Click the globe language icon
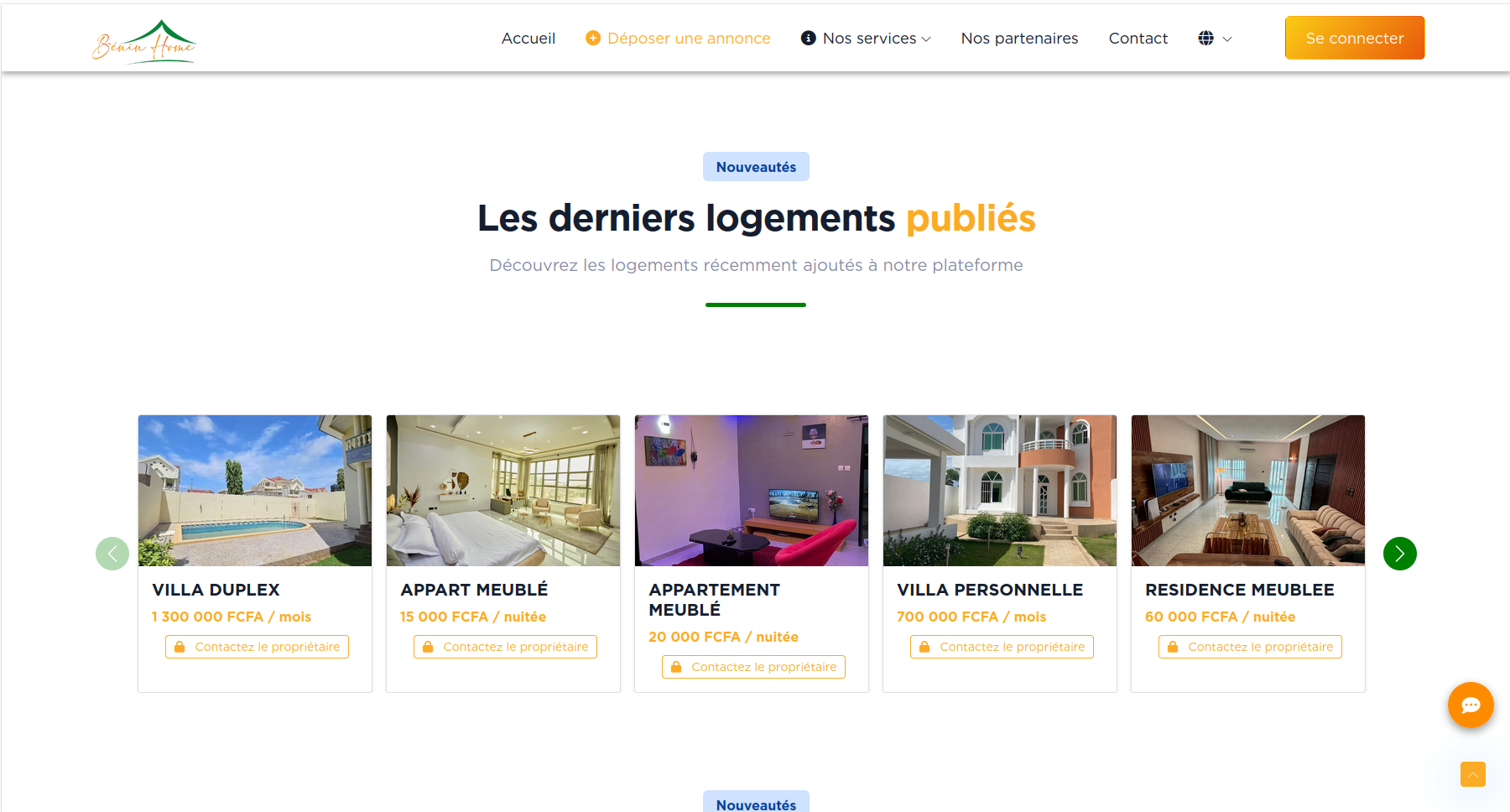Screen dimensions: 1510x812 [1205, 39]
